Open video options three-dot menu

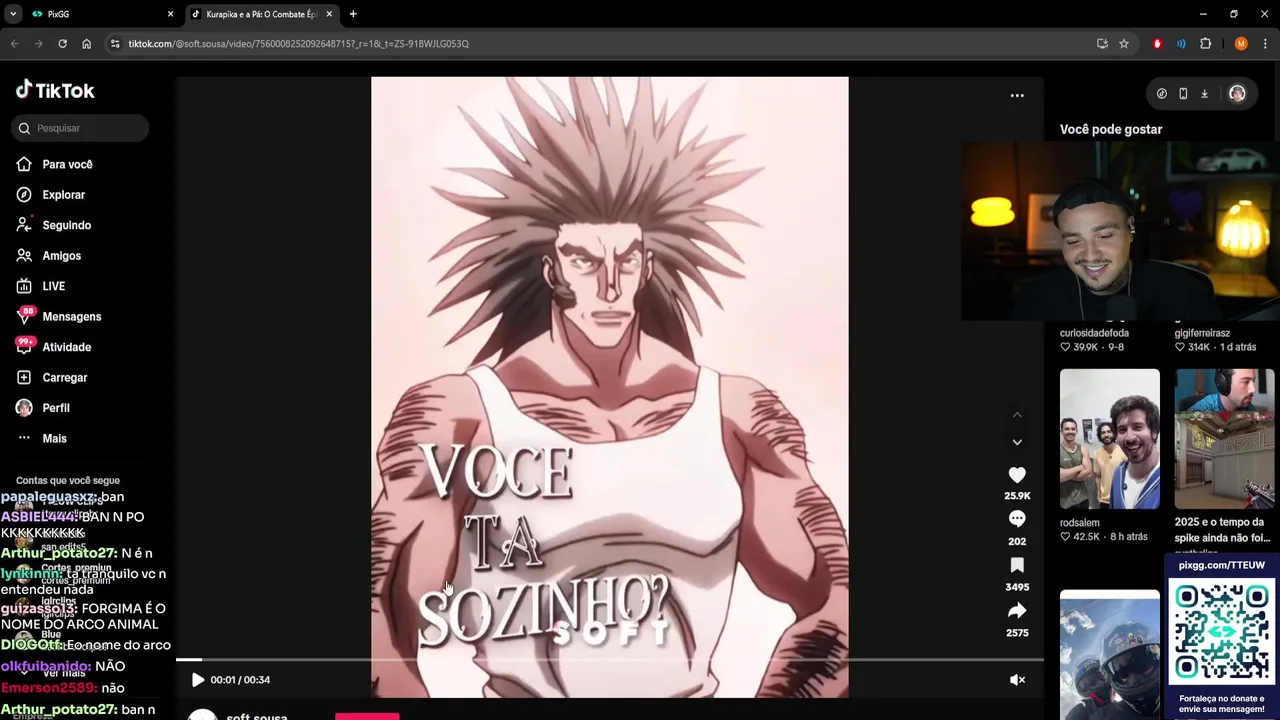[1017, 96]
